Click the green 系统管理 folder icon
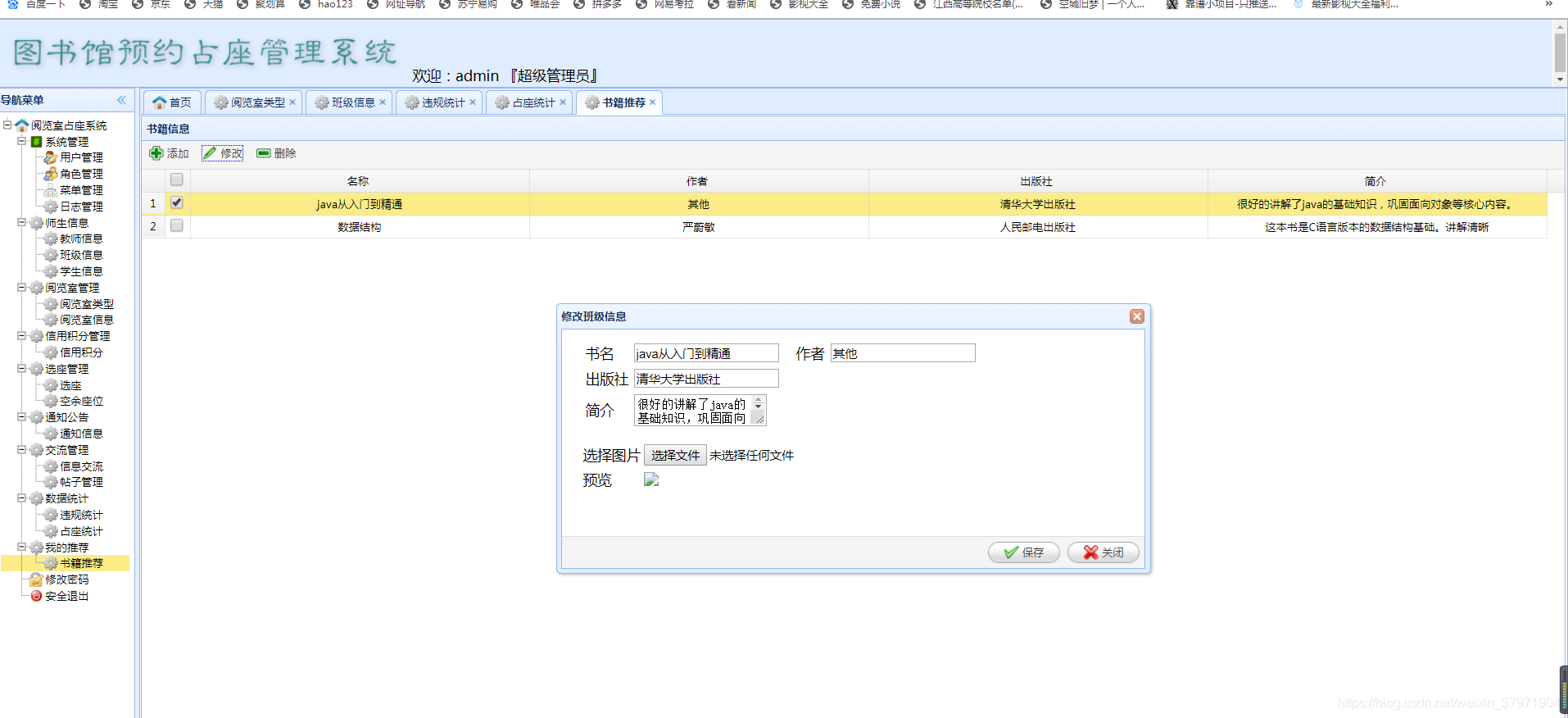 click(36, 142)
